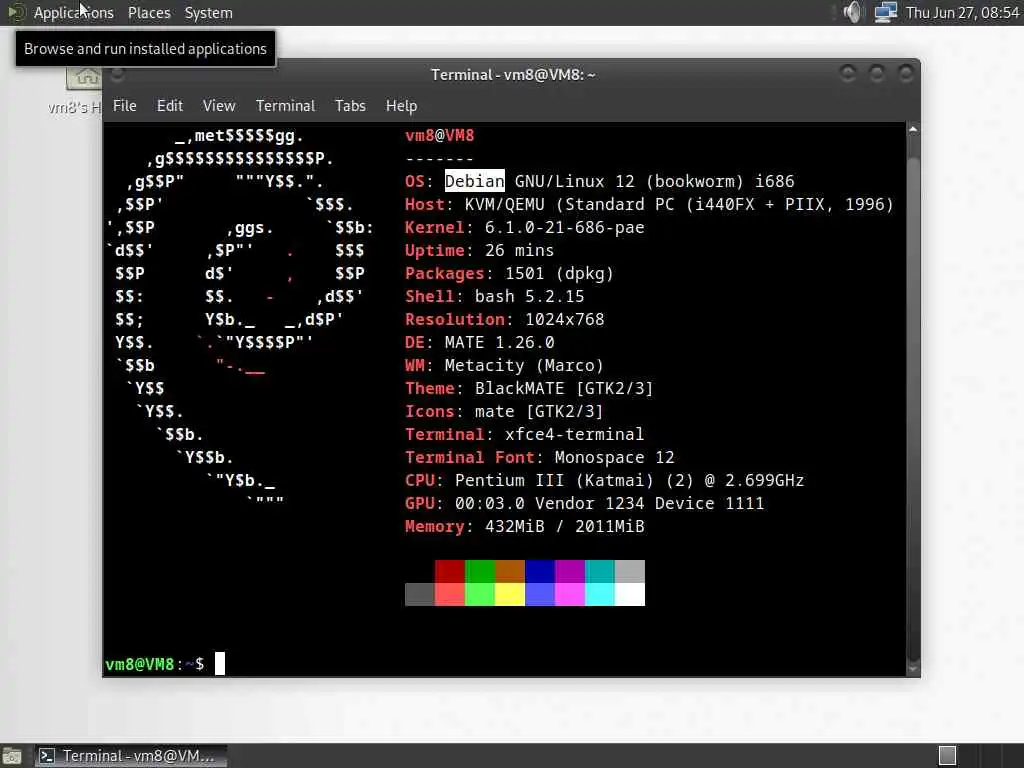Click the terminal scrollbar up arrow
This screenshot has width=1024, height=768.
click(913, 129)
